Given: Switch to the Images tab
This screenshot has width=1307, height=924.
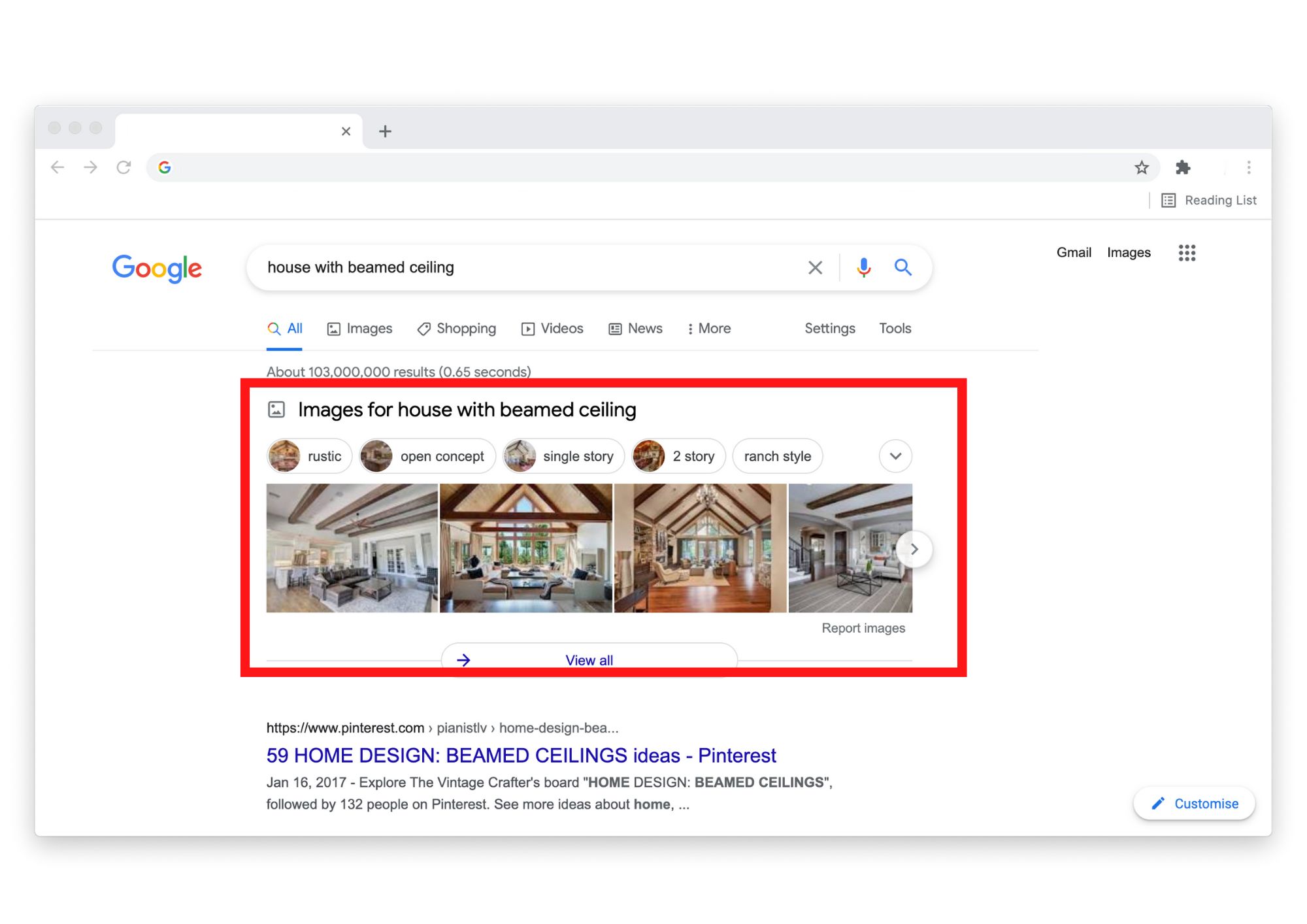Looking at the screenshot, I should point(359,329).
